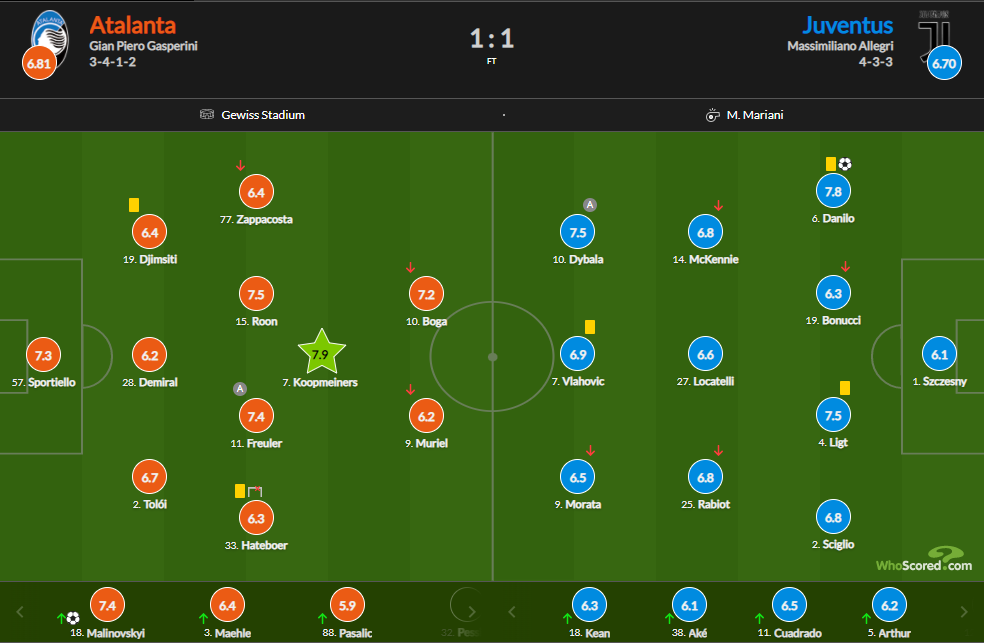985x643 pixels.
Task: Select Koopmeiners' green star rating badge
Action: [321, 353]
